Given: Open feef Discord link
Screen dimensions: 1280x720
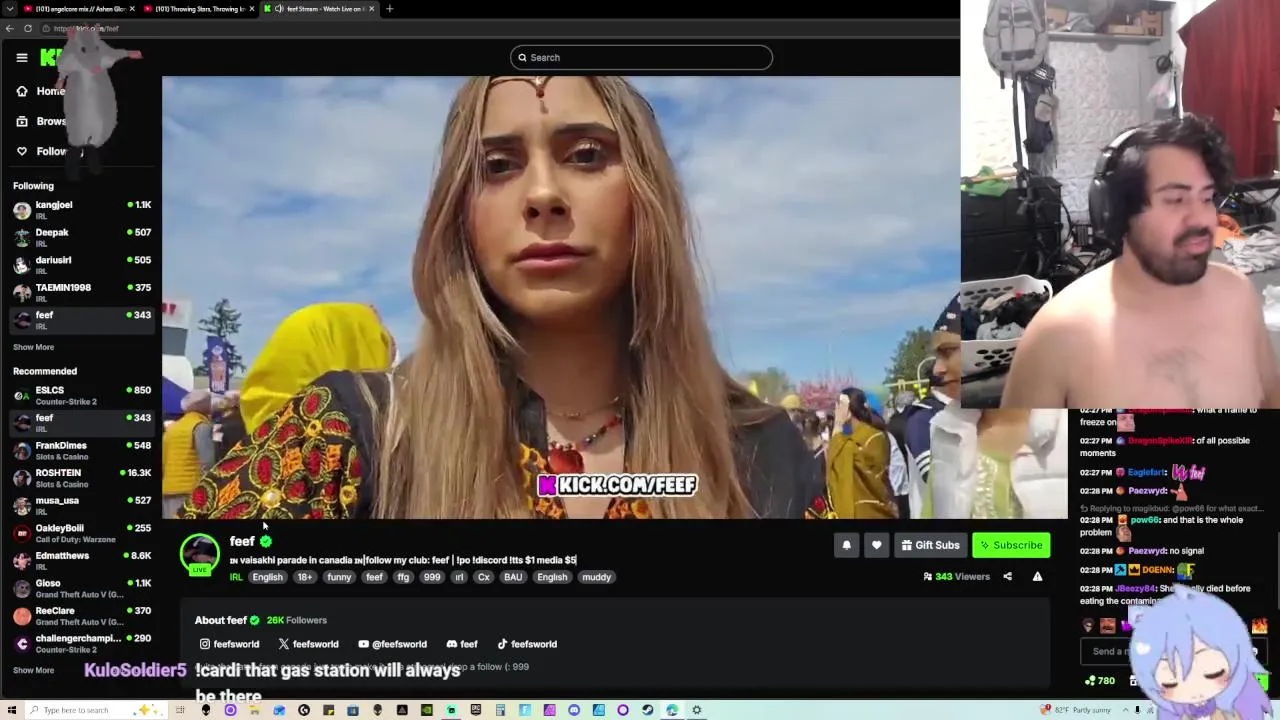Looking at the screenshot, I should point(462,644).
